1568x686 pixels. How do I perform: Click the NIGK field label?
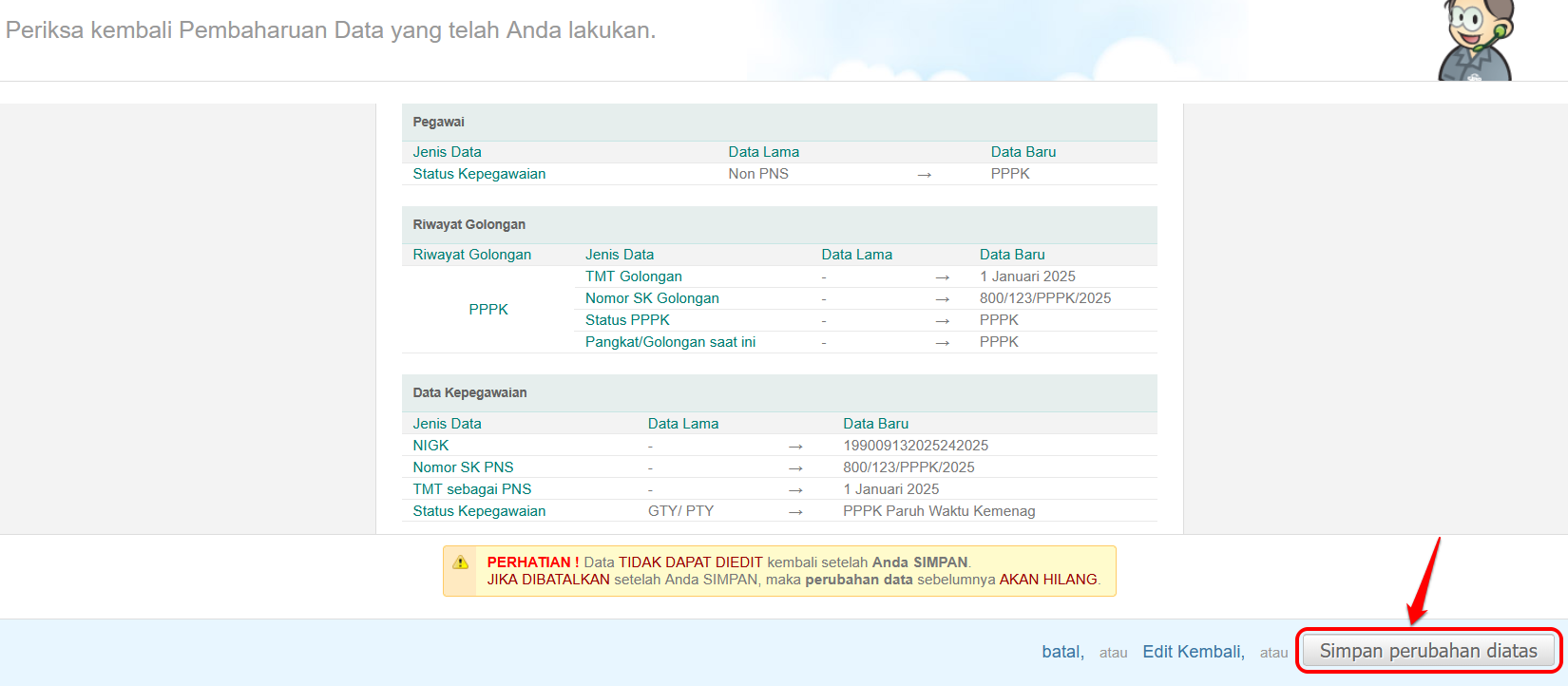coord(430,446)
